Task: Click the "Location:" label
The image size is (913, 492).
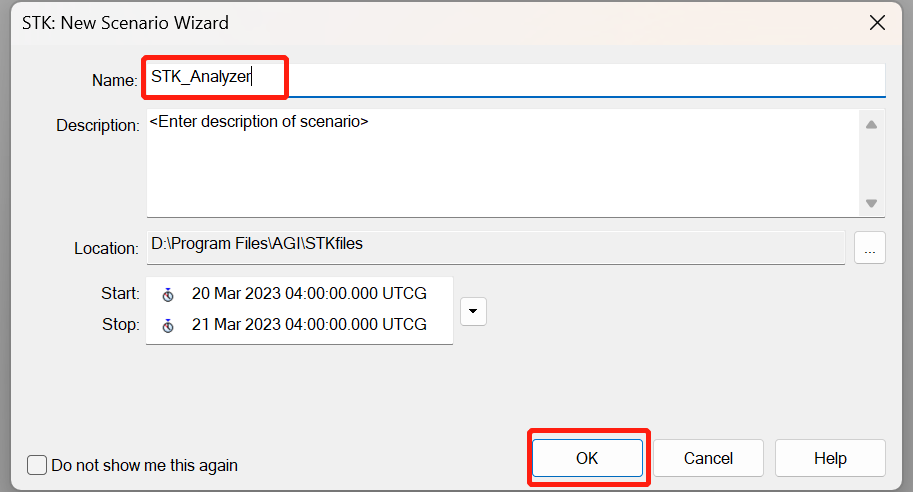Action: (106, 248)
